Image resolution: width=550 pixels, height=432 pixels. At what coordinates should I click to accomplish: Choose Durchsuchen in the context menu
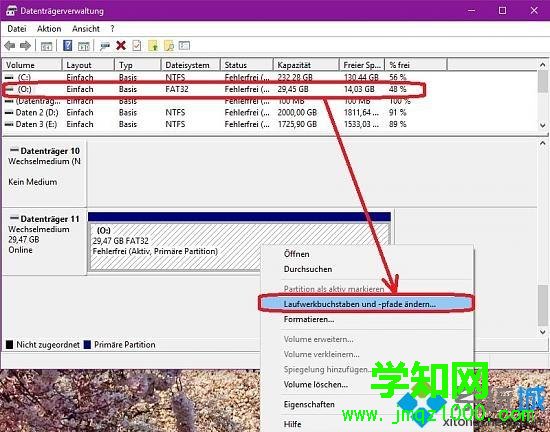pyautogui.click(x=308, y=269)
